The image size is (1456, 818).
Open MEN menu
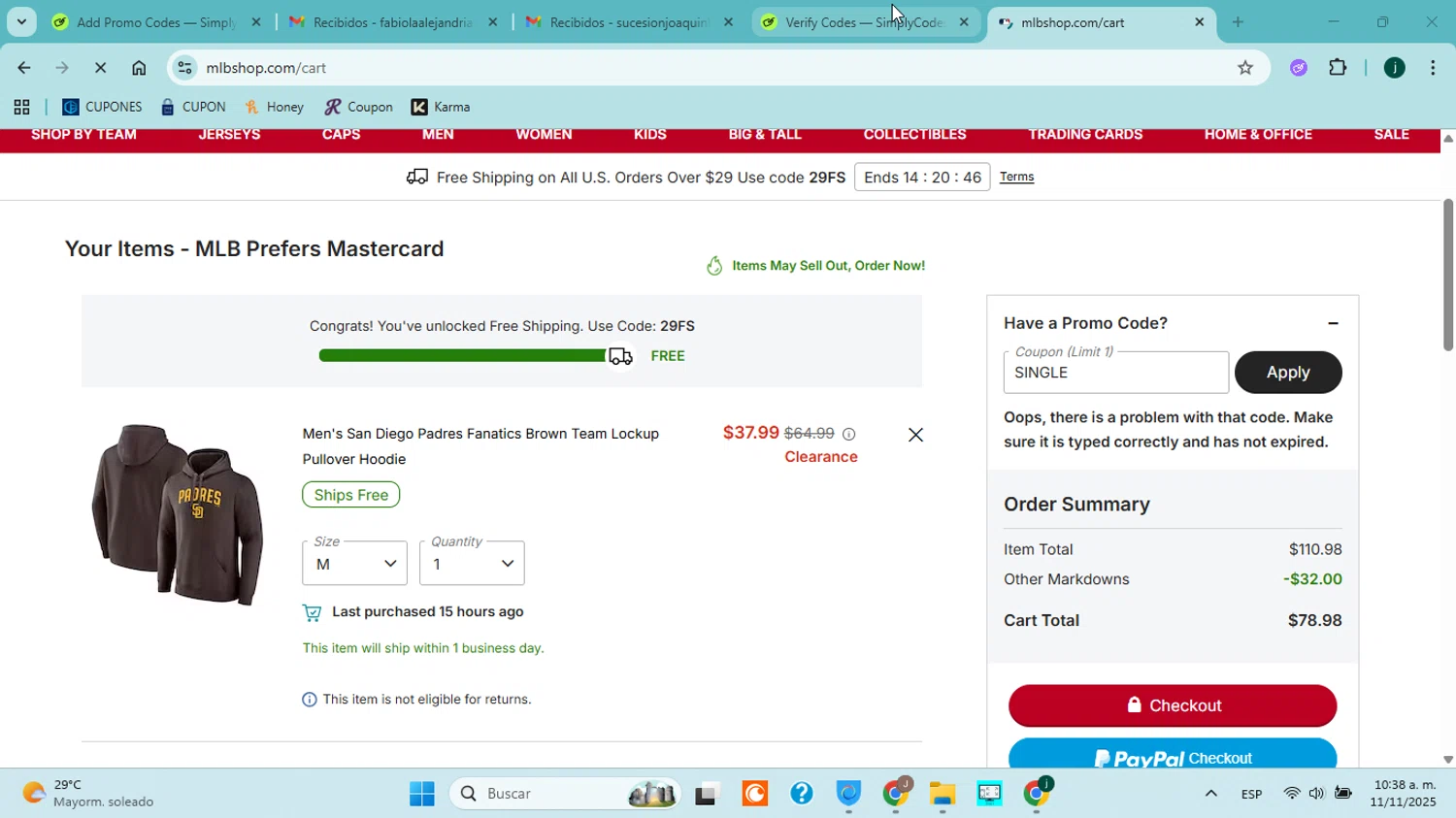(x=438, y=135)
